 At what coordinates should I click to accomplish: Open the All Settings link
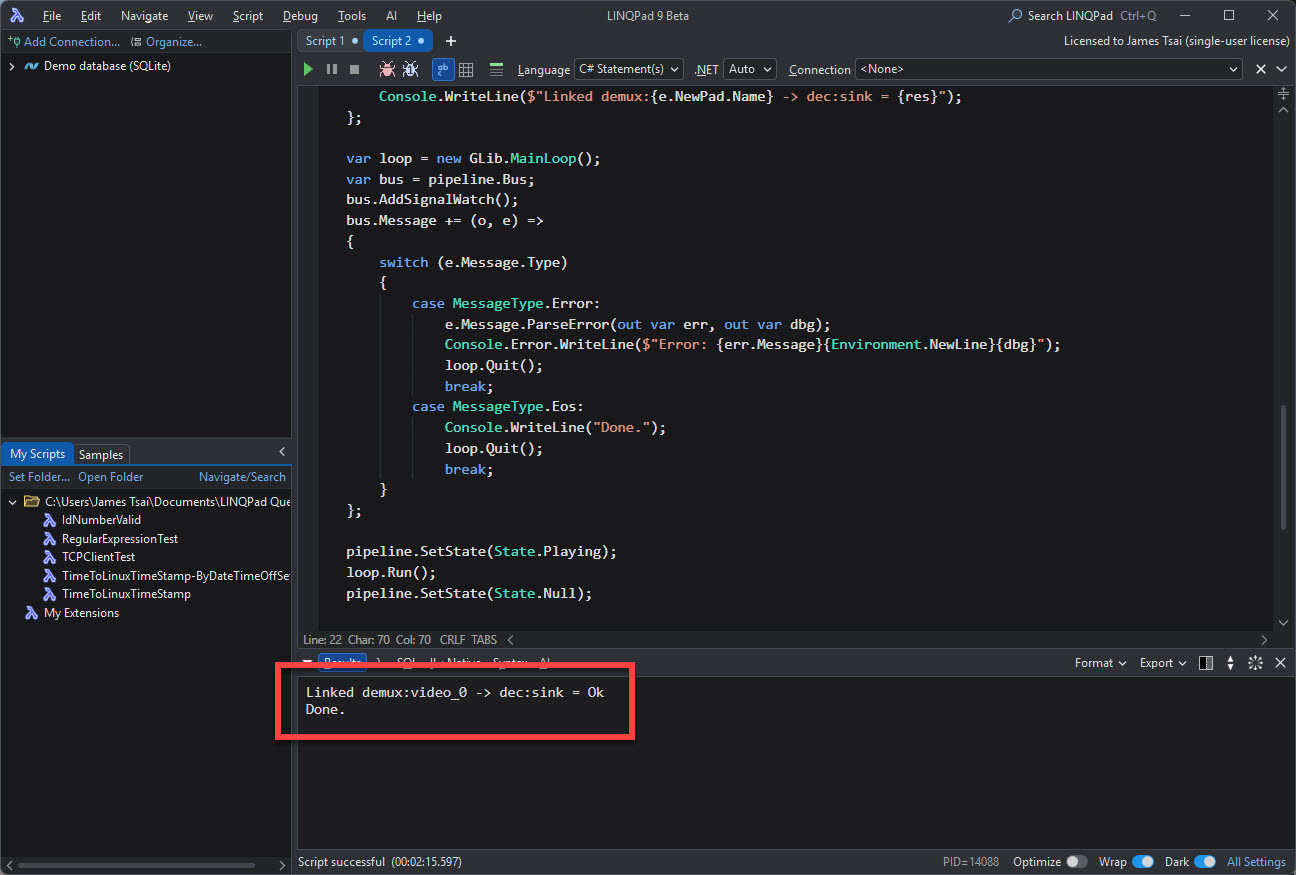point(1256,862)
